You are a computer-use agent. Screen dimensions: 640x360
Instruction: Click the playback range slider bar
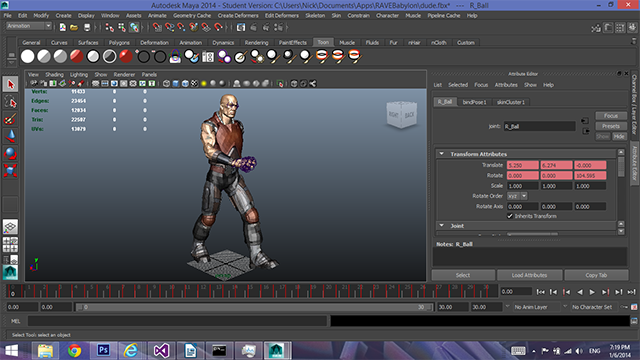tap(255, 307)
